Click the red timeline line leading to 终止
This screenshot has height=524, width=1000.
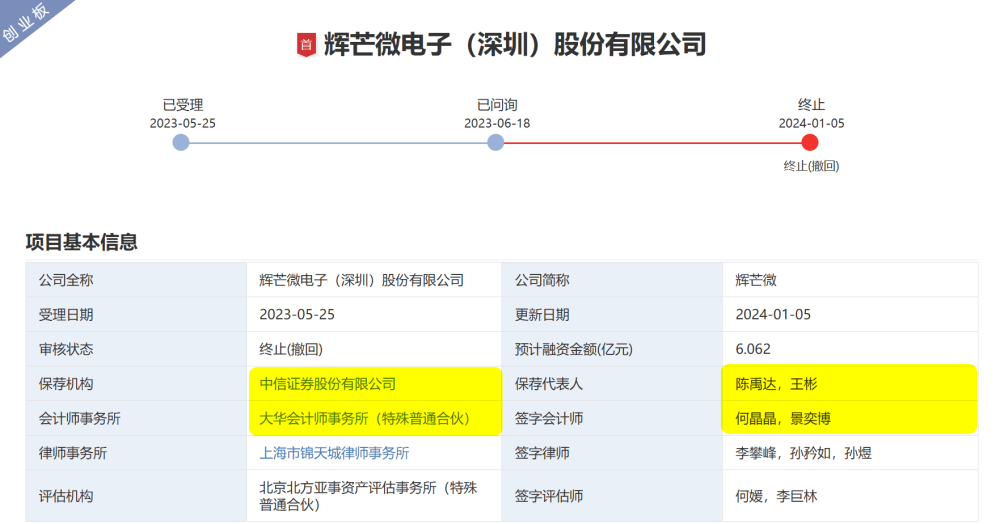click(652, 143)
